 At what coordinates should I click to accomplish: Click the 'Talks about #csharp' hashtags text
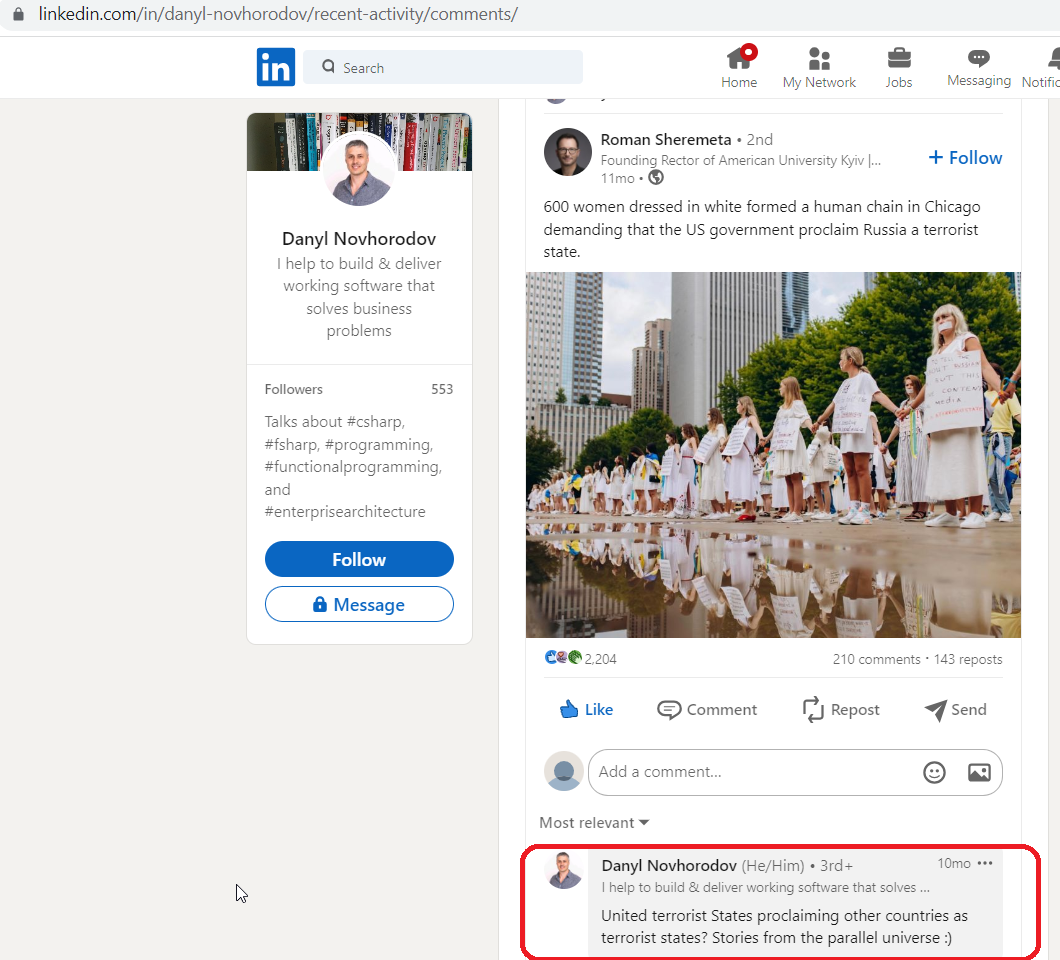353,466
